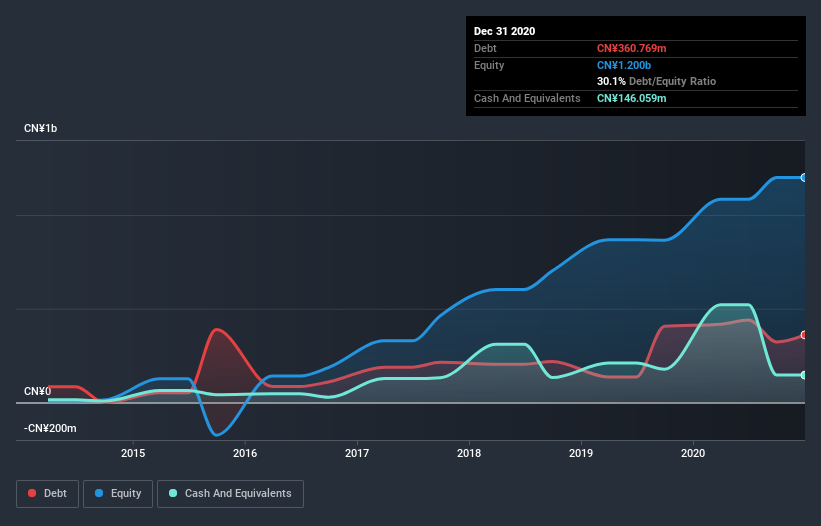Click the 2019 x-axis label
This screenshot has height=526, width=821.
[x=581, y=453]
